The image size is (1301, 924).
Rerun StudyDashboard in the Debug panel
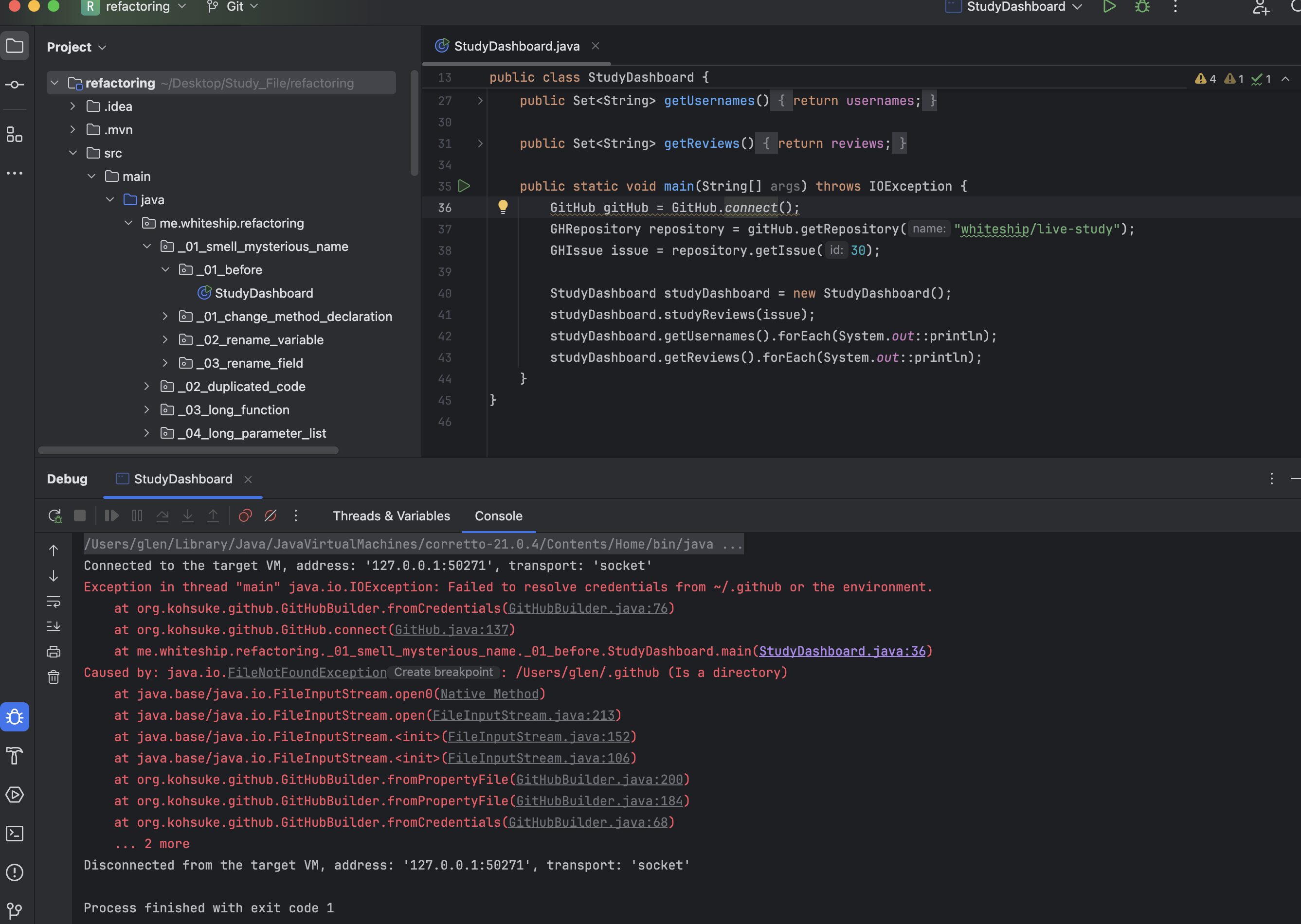[54, 515]
